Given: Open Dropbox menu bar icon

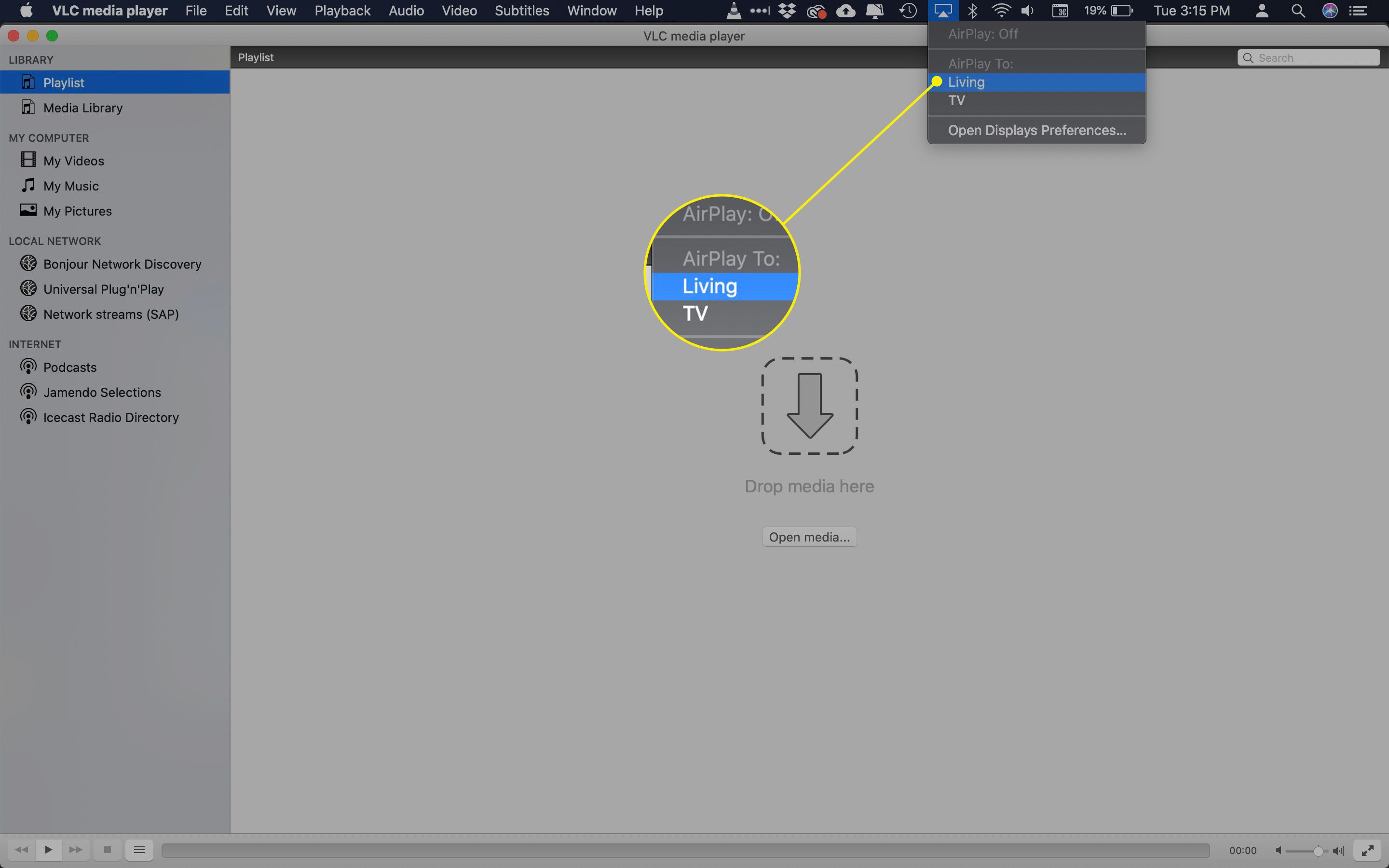Looking at the screenshot, I should [x=787, y=10].
